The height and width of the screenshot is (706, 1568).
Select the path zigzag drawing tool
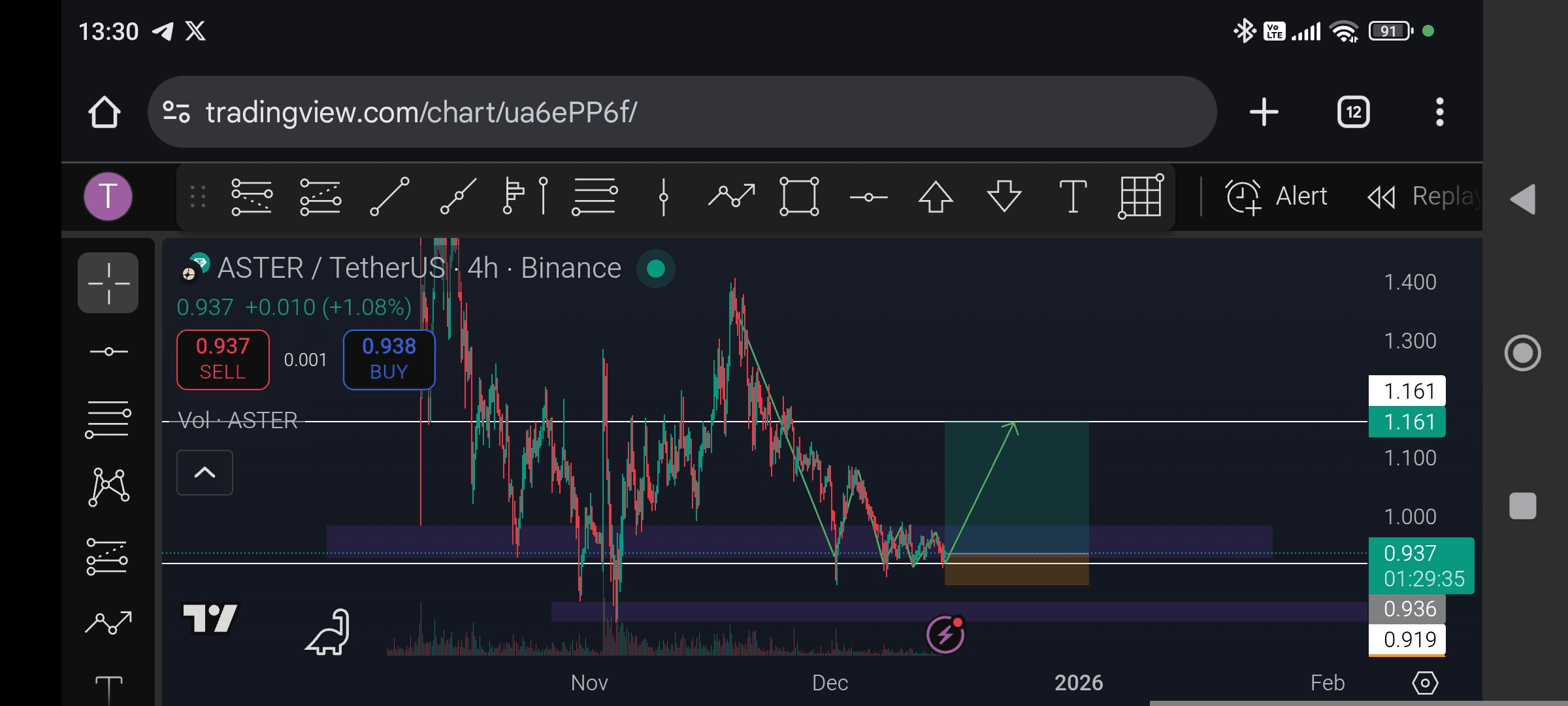point(732,196)
